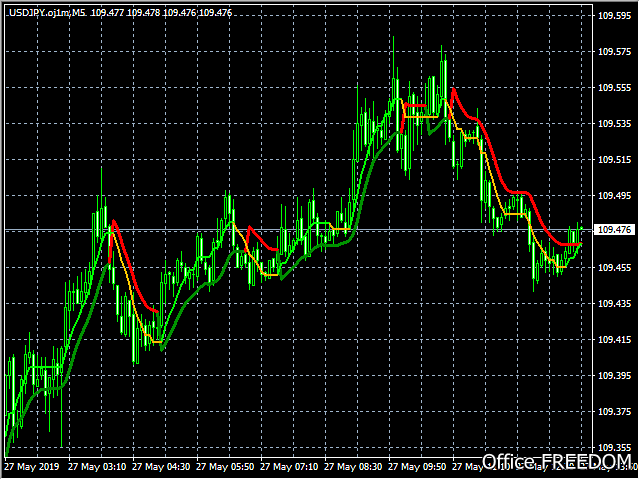Click the 109.375 price axis label
Screen dimensions: 640x480
tap(614, 411)
